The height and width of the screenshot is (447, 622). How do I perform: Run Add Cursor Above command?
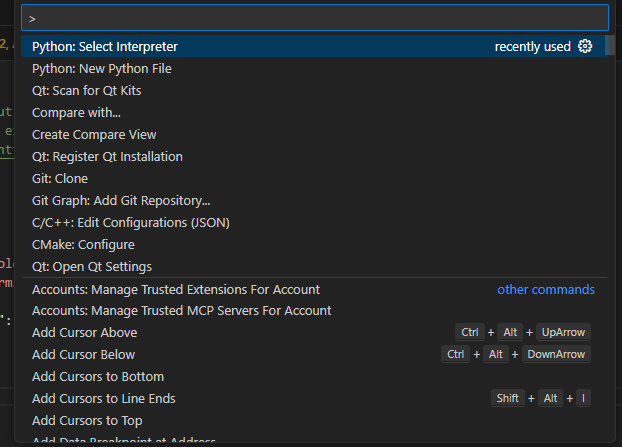click(x=315, y=332)
